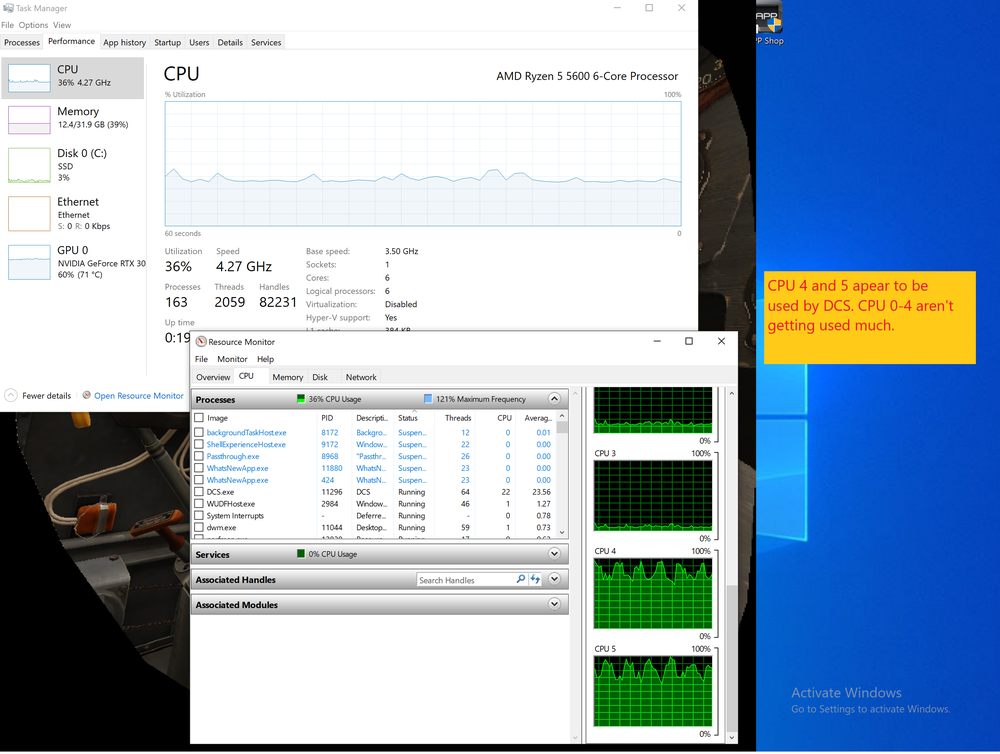Toggle the select-all Image header checkbox
Viewport: 1000px width, 754px height.
pyautogui.click(x=199, y=418)
